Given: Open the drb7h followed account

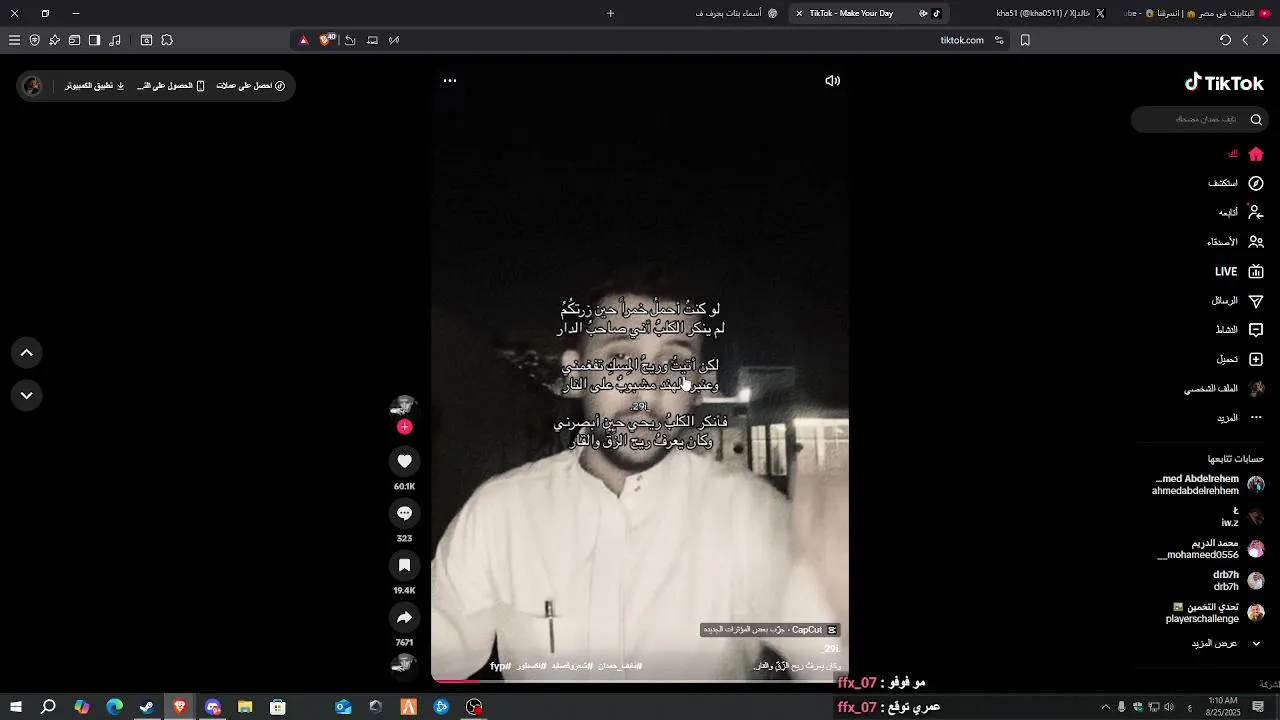Looking at the screenshot, I should tap(1238, 581).
